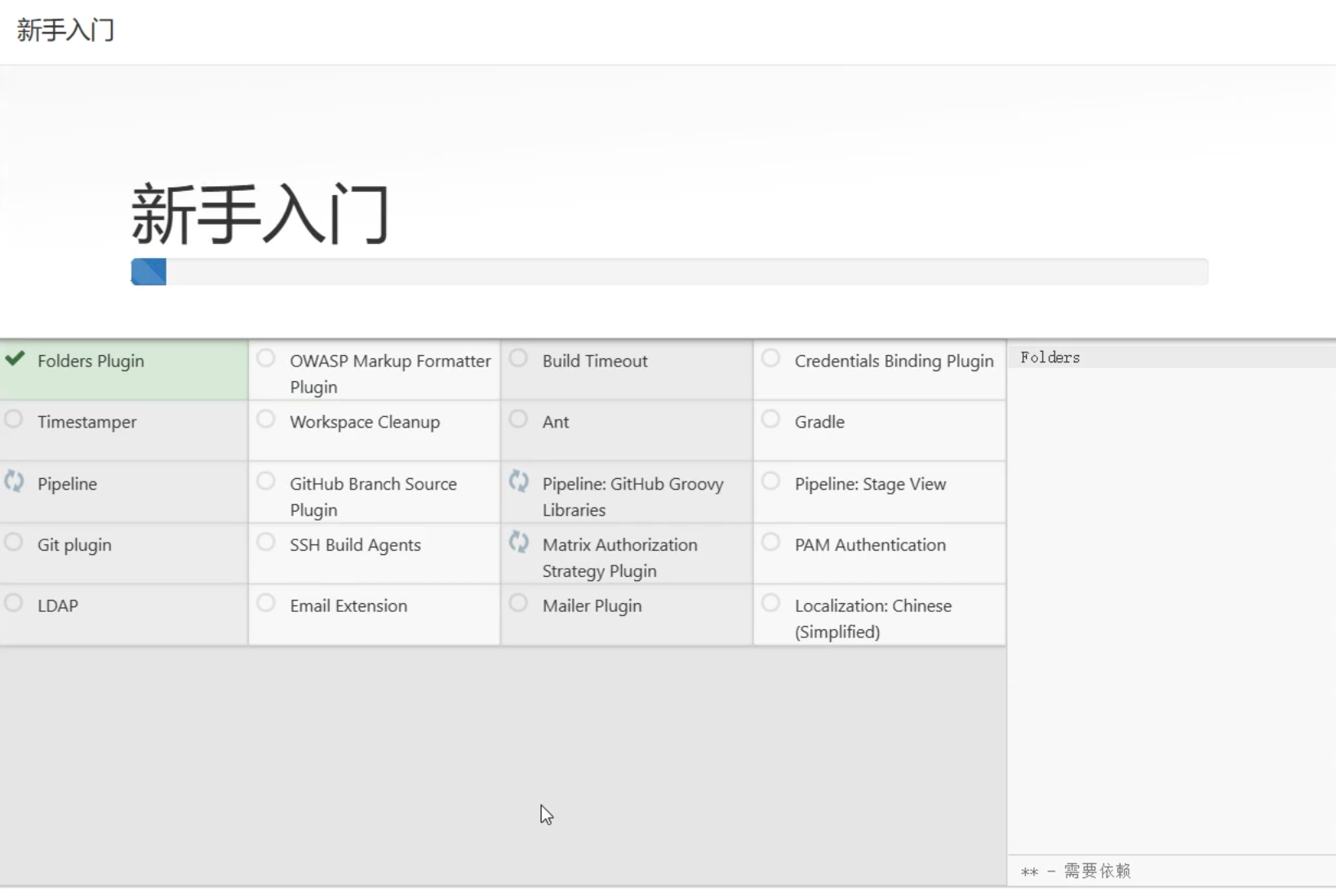The image size is (1336, 896).
Task: Click the green checkmark beside Folders Plugin
Action: click(x=15, y=358)
